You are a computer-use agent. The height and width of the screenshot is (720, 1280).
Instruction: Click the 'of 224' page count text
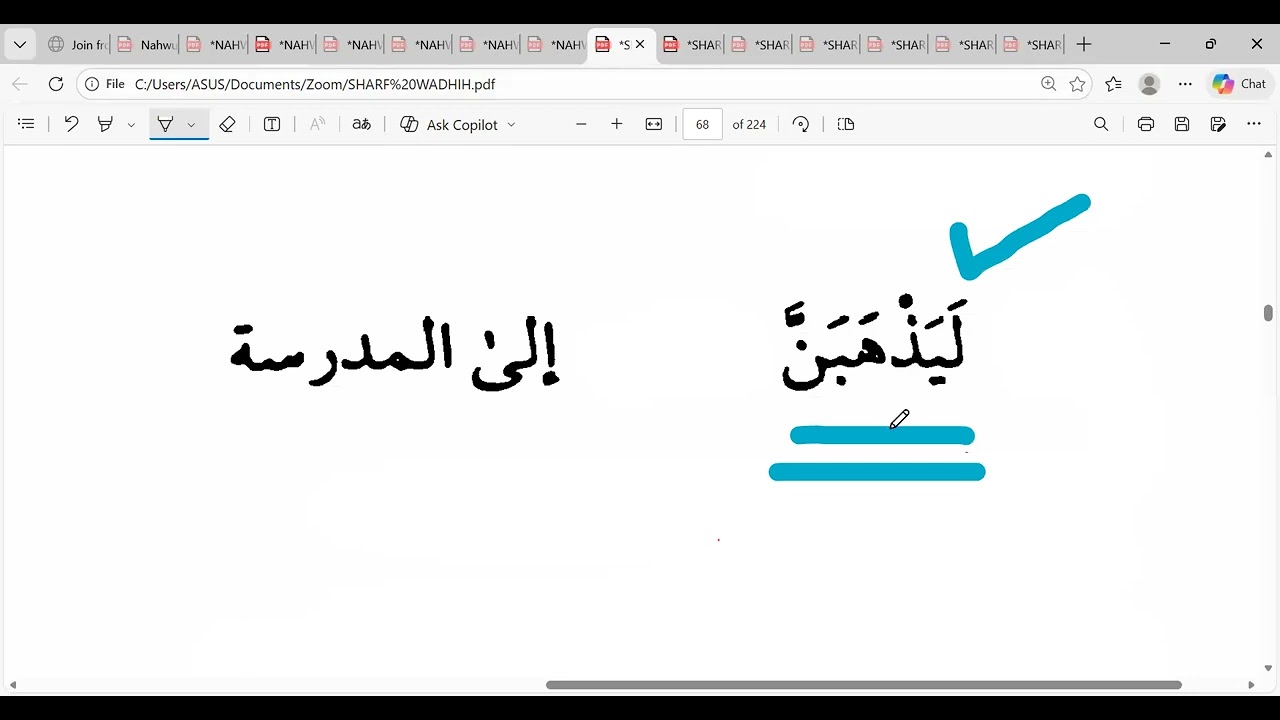point(749,124)
